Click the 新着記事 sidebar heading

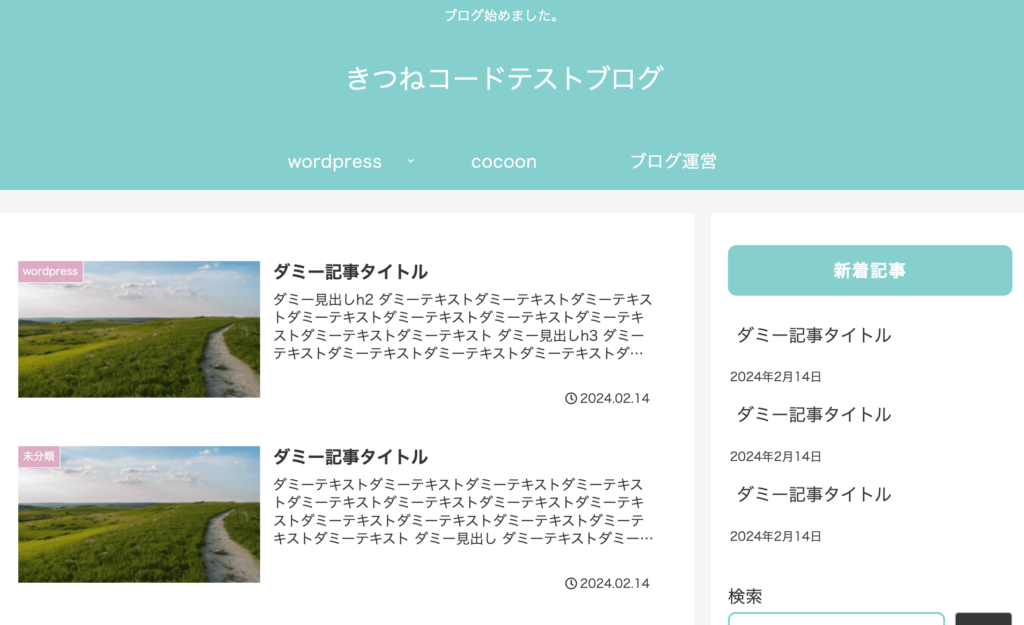870,270
